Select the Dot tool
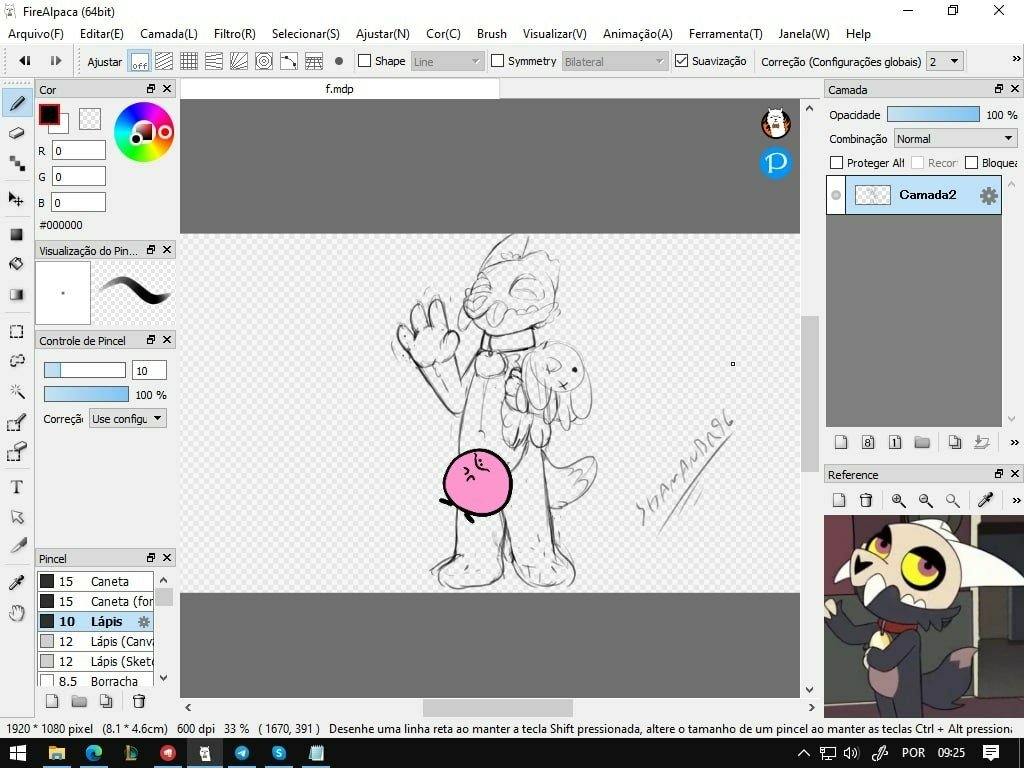Screen dimensions: 1024x768 [x=17, y=163]
